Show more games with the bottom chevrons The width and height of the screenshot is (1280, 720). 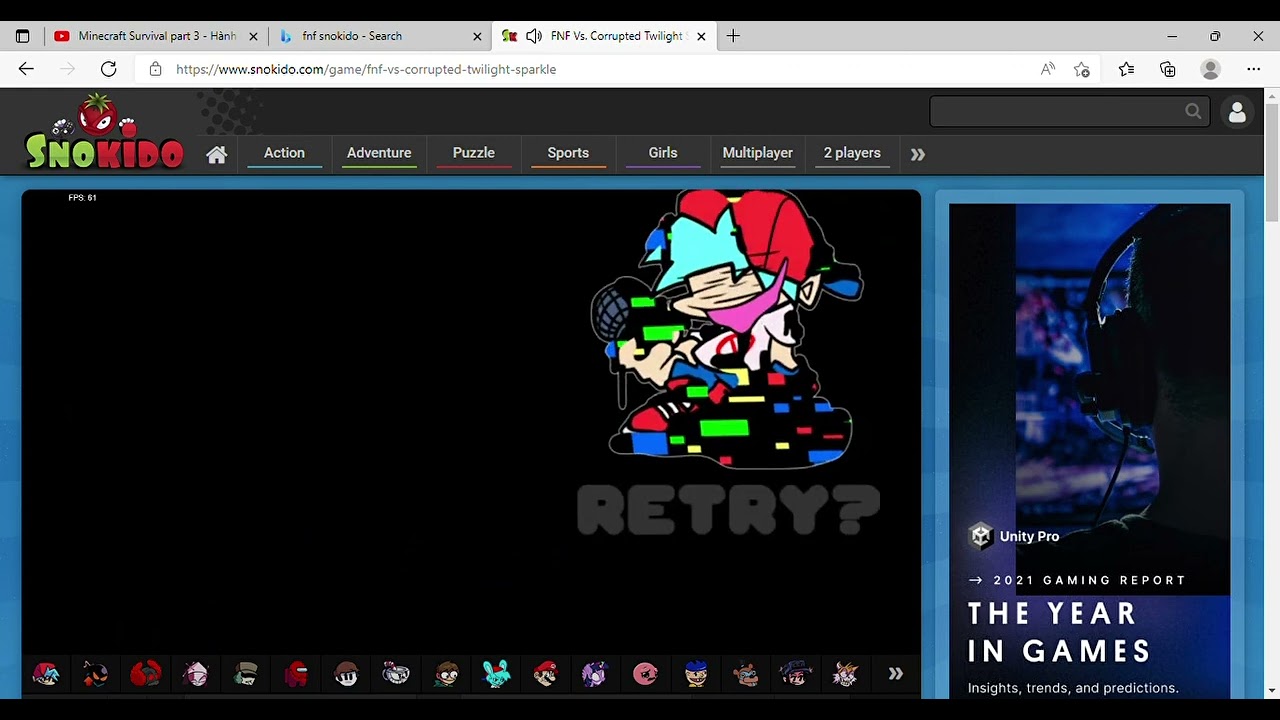896,674
